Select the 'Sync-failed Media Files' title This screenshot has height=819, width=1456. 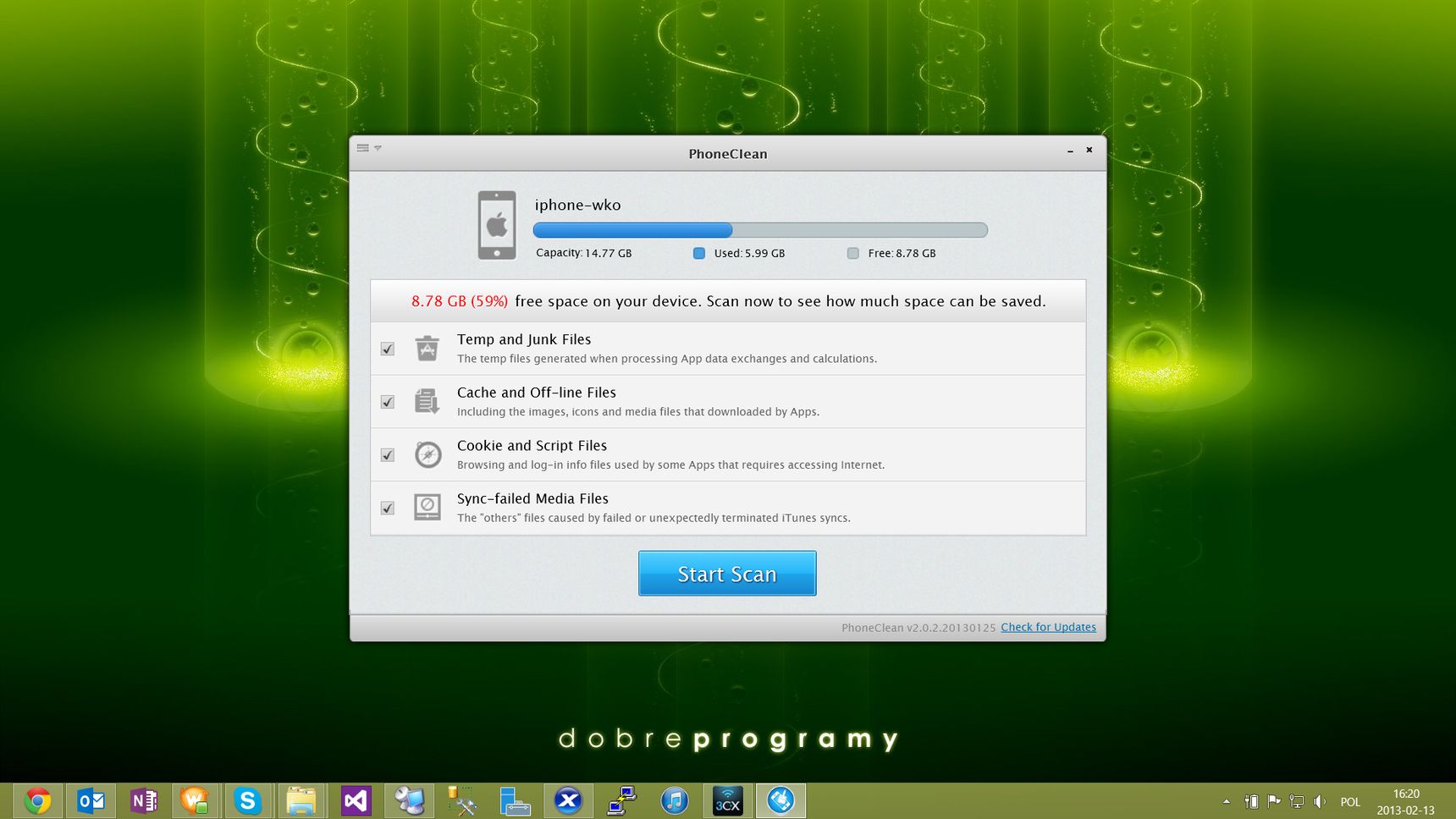pyautogui.click(x=532, y=499)
